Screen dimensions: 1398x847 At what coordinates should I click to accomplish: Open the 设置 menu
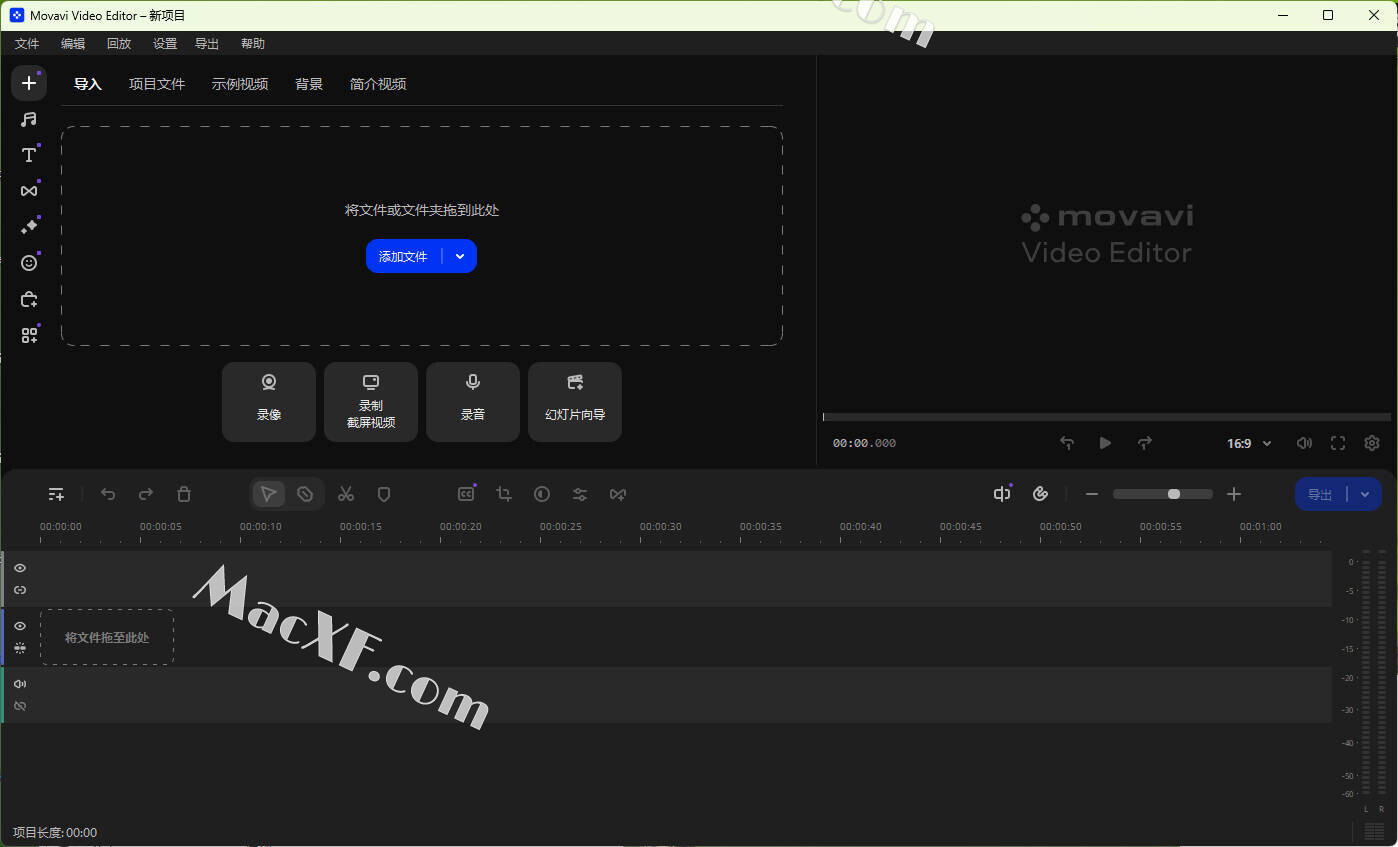(x=165, y=44)
